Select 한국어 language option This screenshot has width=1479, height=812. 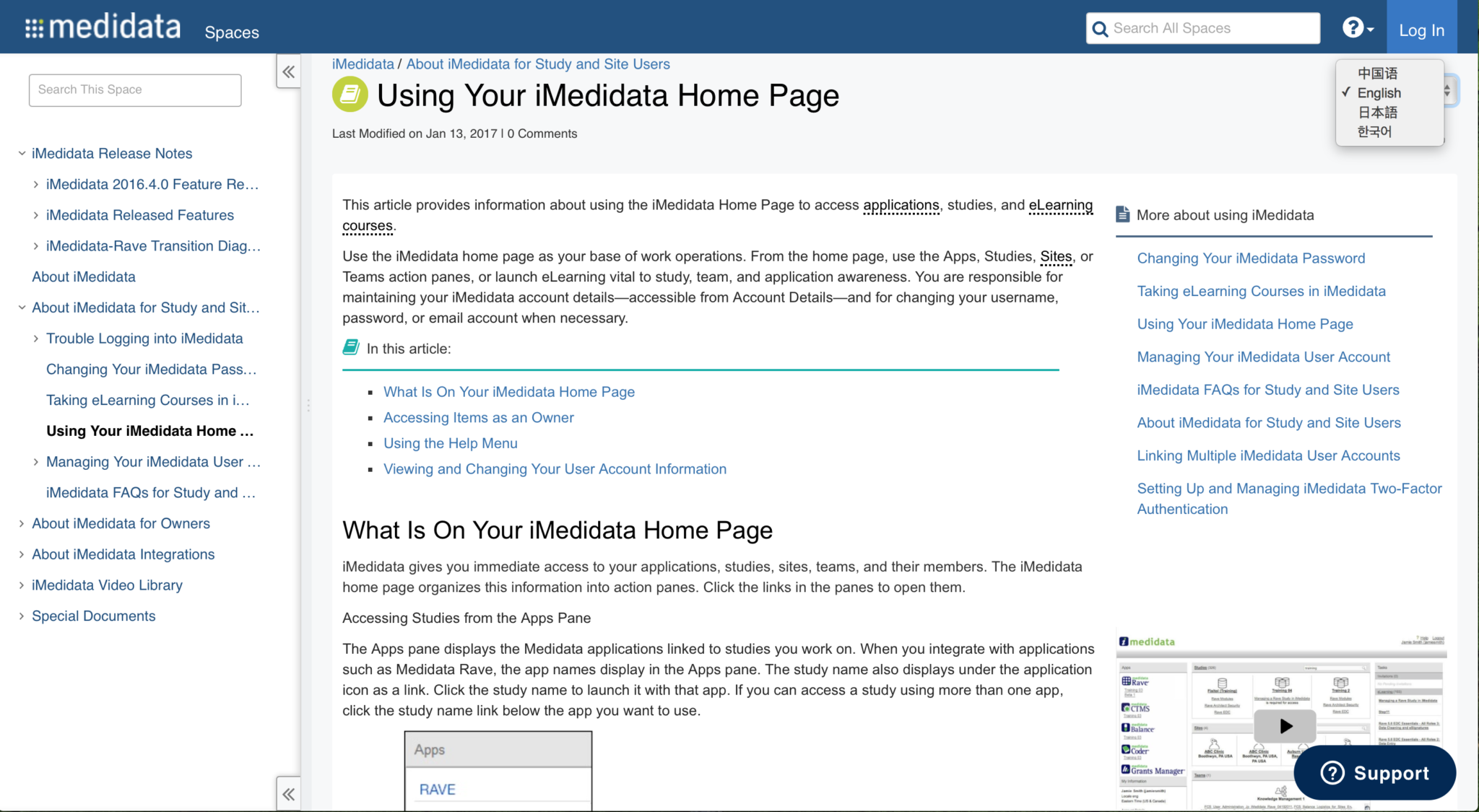pos(1377,131)
